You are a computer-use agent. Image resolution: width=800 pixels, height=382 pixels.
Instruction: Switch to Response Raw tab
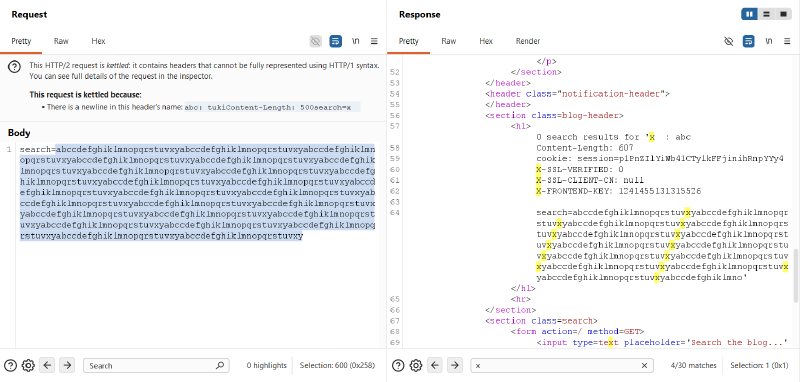click(449, 41)
